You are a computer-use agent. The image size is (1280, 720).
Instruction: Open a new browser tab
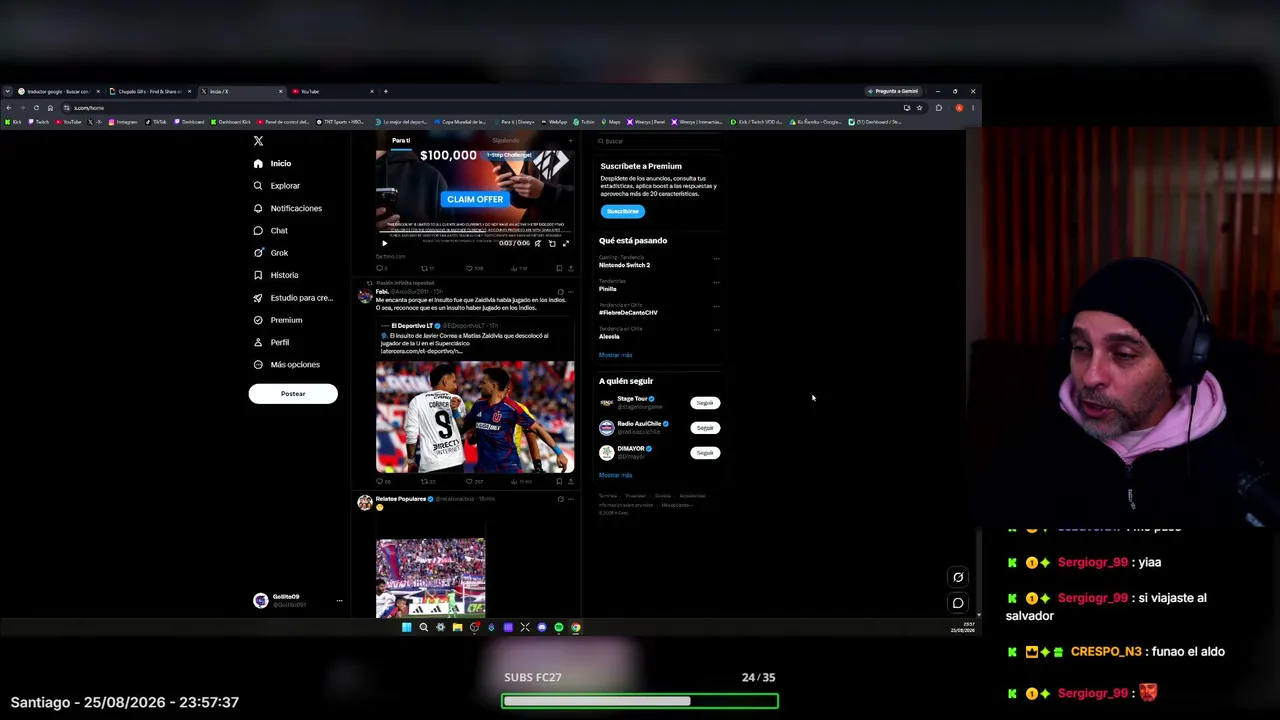click(x=386, y=91)
